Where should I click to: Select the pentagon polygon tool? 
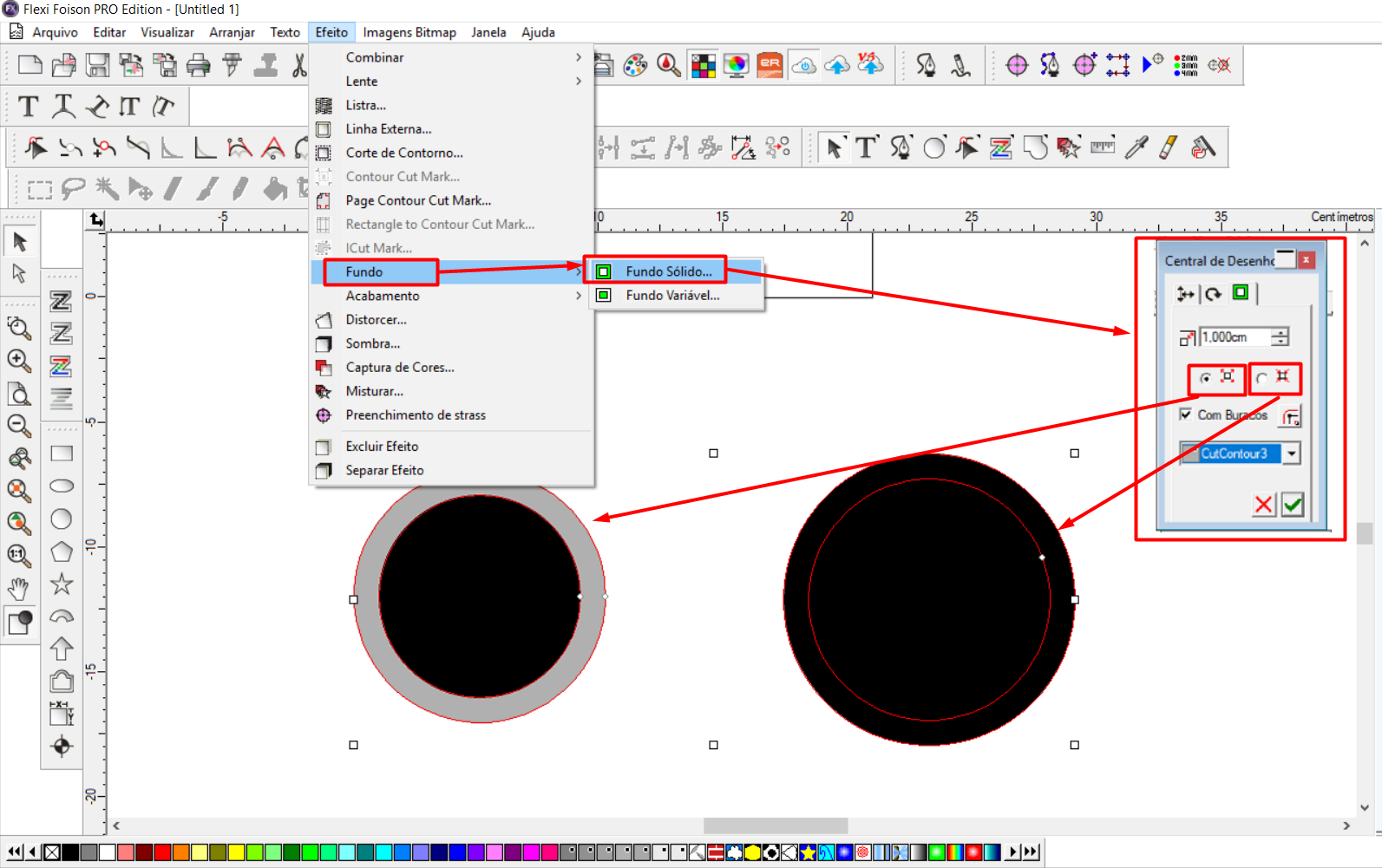pyautogui.click(x=62, y=551)
